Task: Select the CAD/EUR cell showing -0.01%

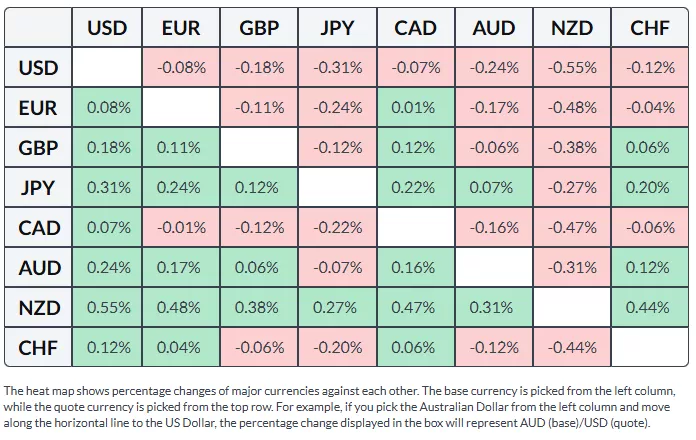Action: pos(181,228)
